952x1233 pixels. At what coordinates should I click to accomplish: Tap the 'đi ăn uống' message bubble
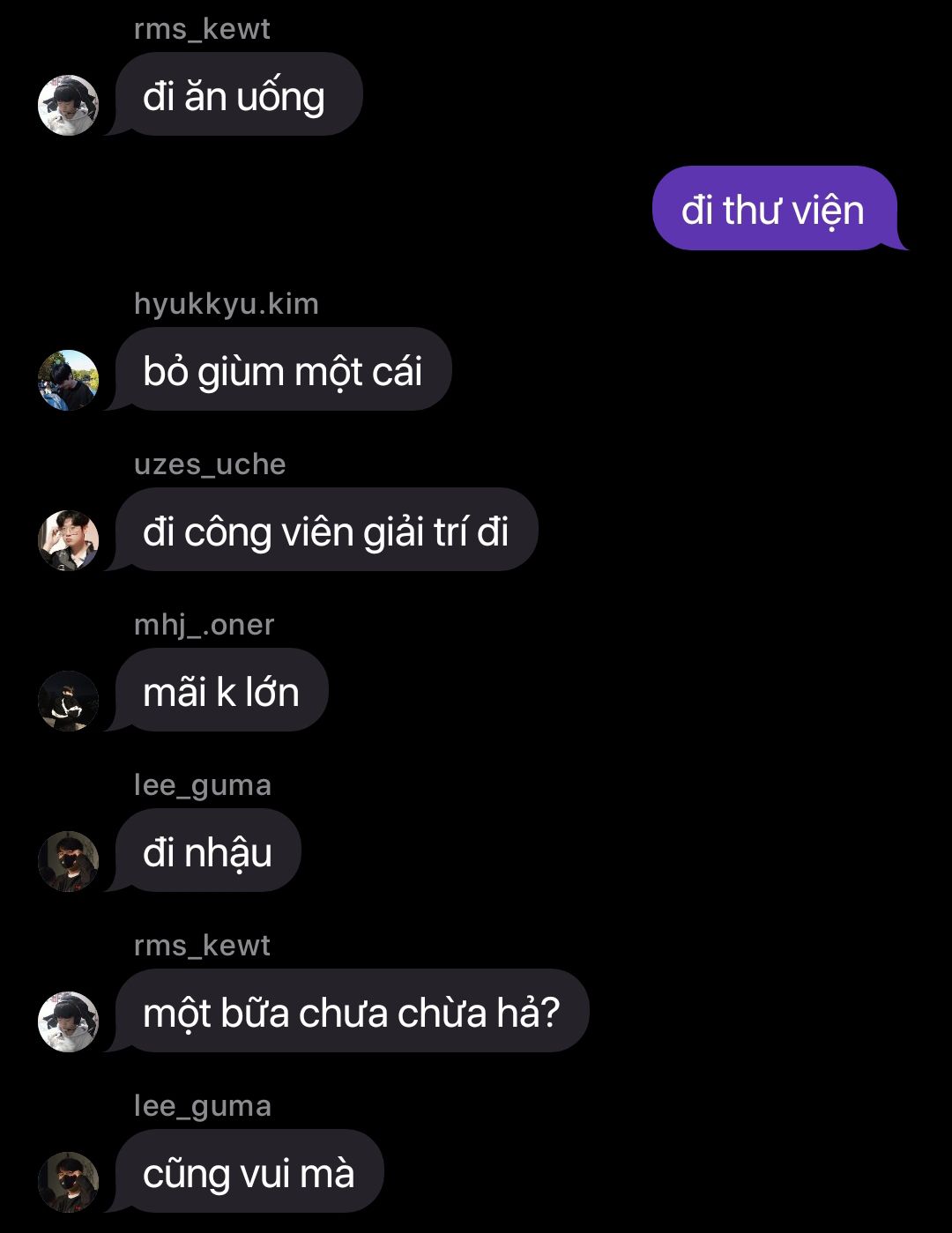click(238, 94)
